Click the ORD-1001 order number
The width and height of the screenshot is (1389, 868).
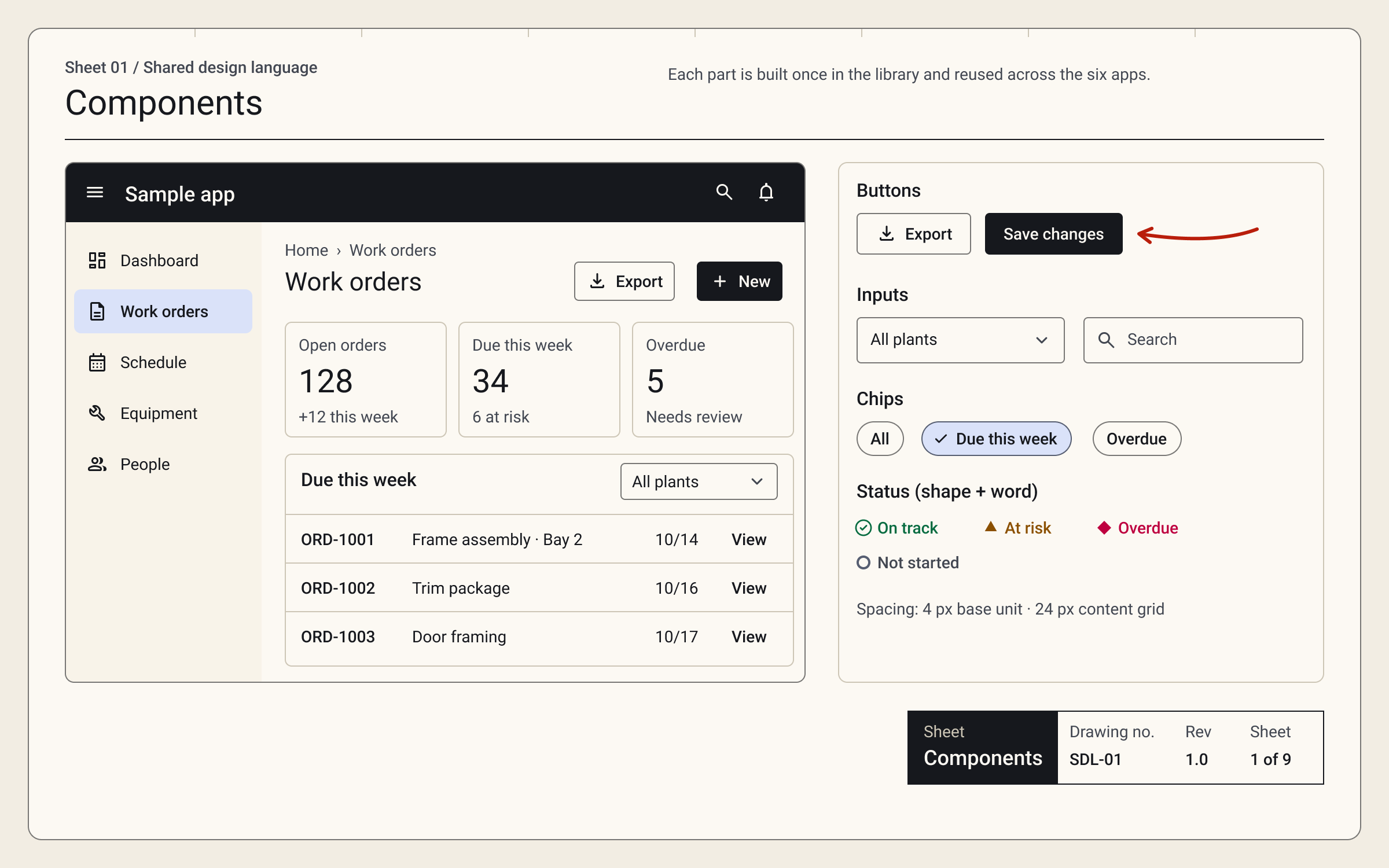pyautogui.click(x=337, y=539)
